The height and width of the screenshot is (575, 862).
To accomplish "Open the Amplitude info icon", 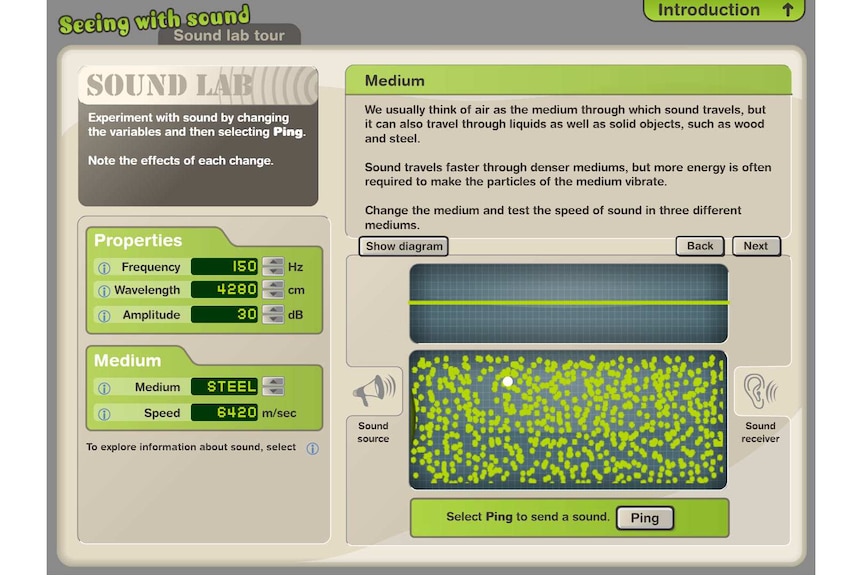I will point(104,316).
